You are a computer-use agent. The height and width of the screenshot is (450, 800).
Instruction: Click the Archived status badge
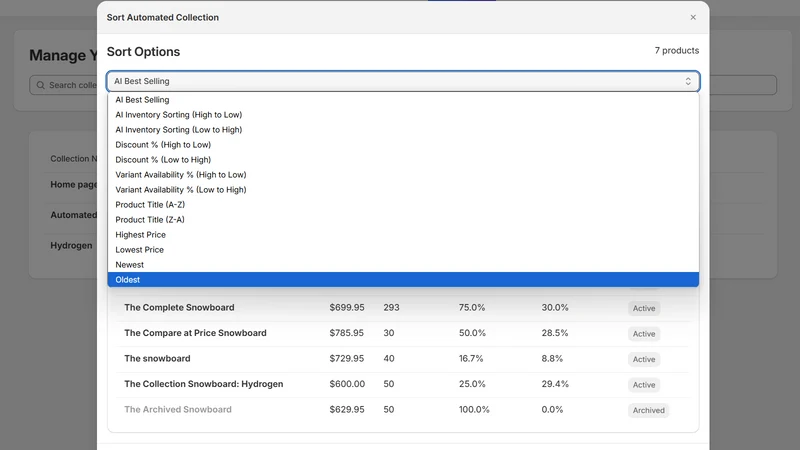648,410
